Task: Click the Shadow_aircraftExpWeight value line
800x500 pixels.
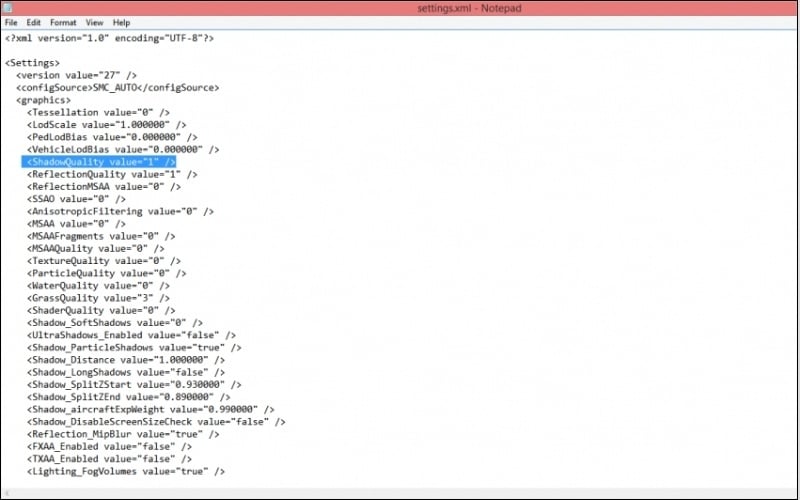Action: [151, 409]
